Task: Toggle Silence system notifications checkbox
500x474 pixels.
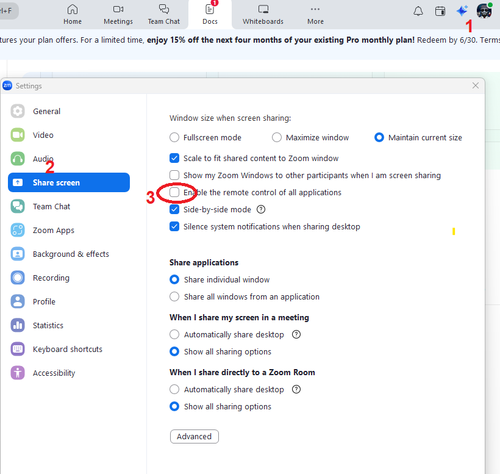Action: point(174,226)
